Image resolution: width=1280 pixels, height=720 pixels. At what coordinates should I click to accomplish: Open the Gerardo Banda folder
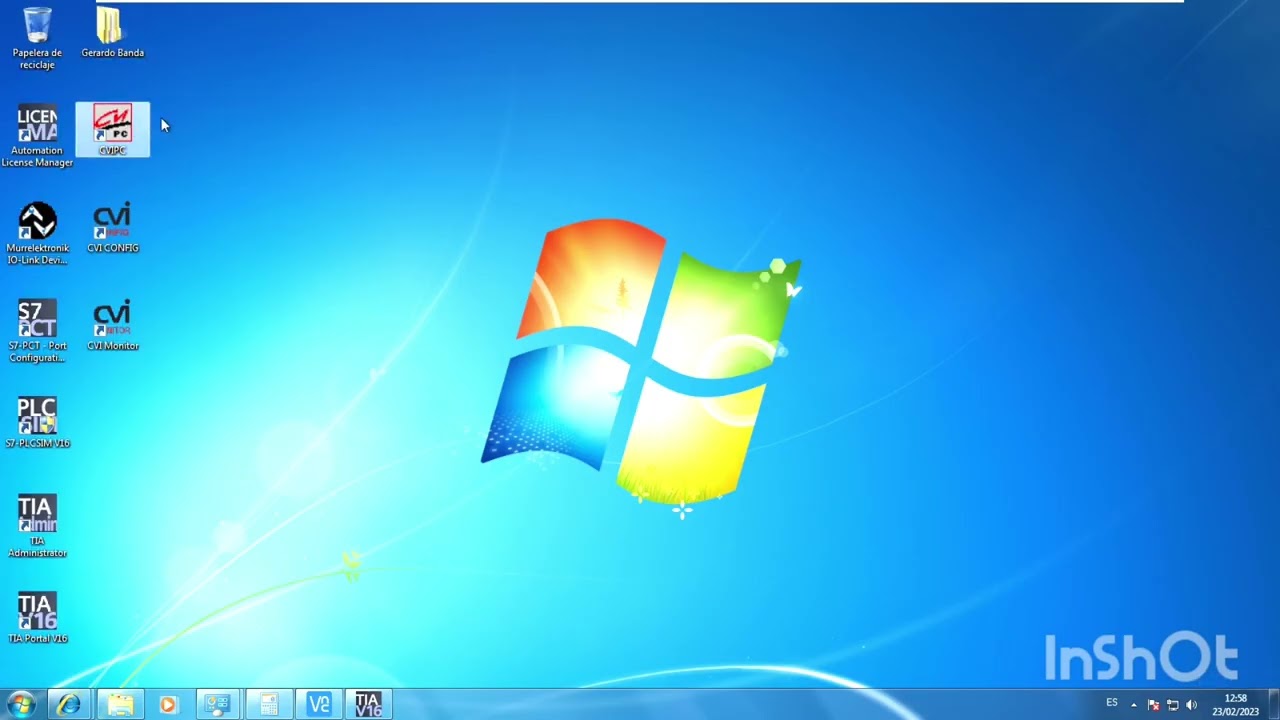tap(112, 32)
